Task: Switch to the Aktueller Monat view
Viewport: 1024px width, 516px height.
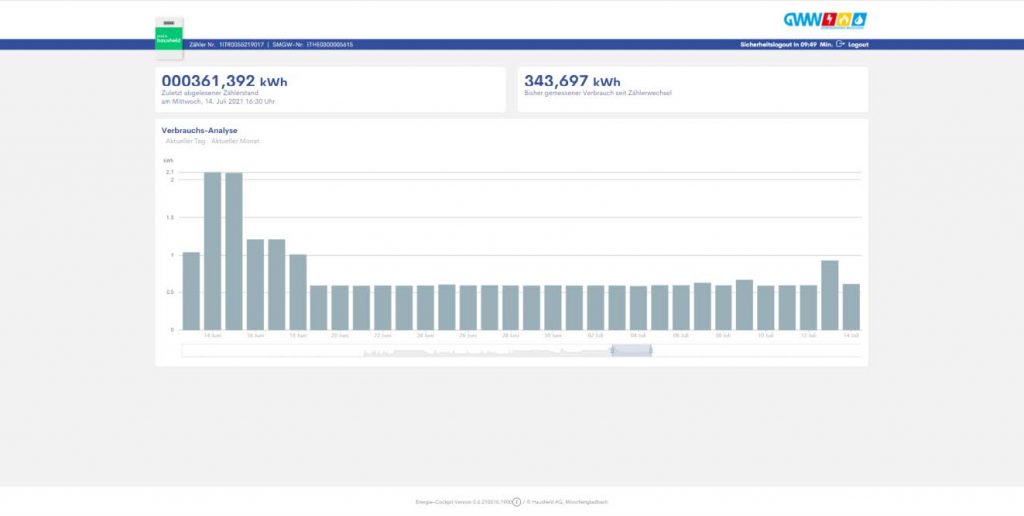Action: pyautogui.click(x=235, y=141)
